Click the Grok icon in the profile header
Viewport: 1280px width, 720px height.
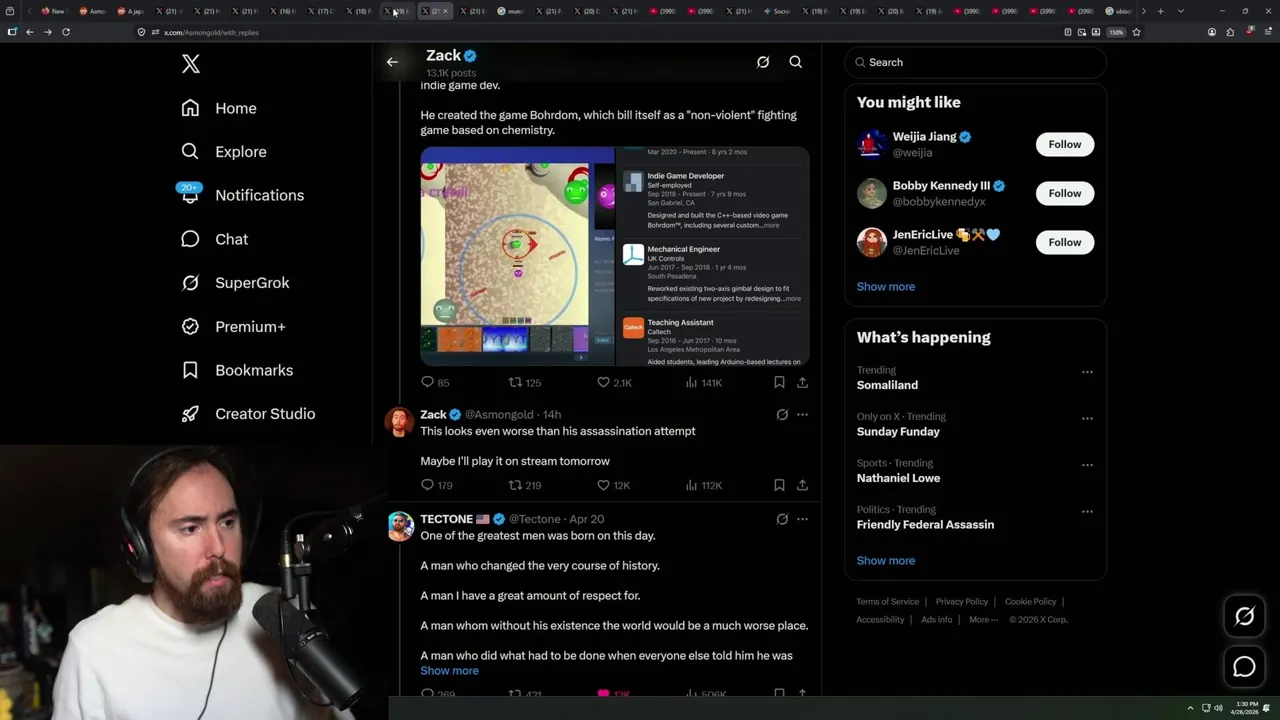click(763, 62)
